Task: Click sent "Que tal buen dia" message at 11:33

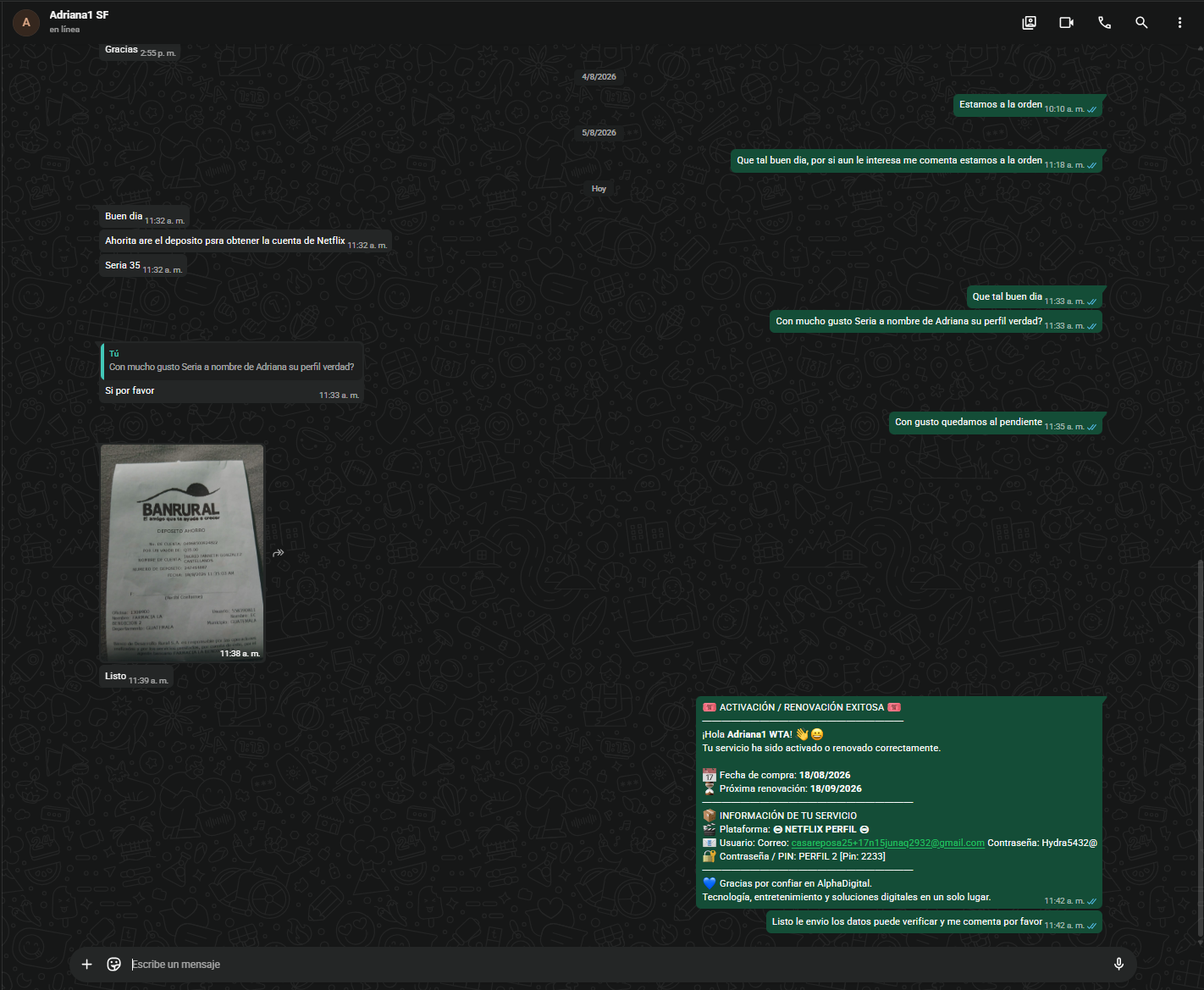Action: coord(1035,297)
